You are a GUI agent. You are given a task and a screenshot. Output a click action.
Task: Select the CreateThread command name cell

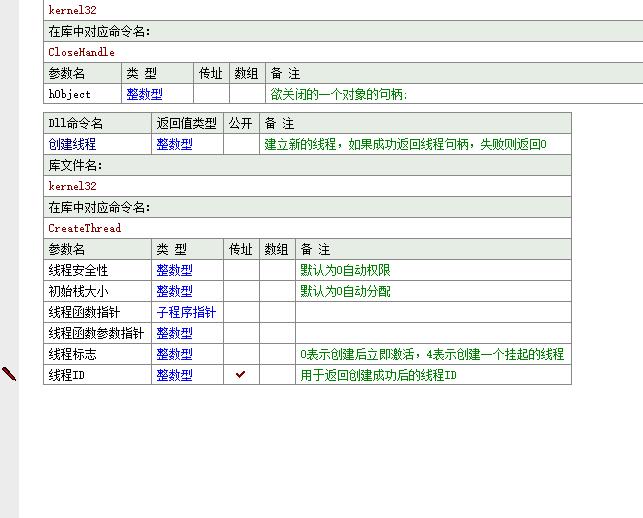307,228
